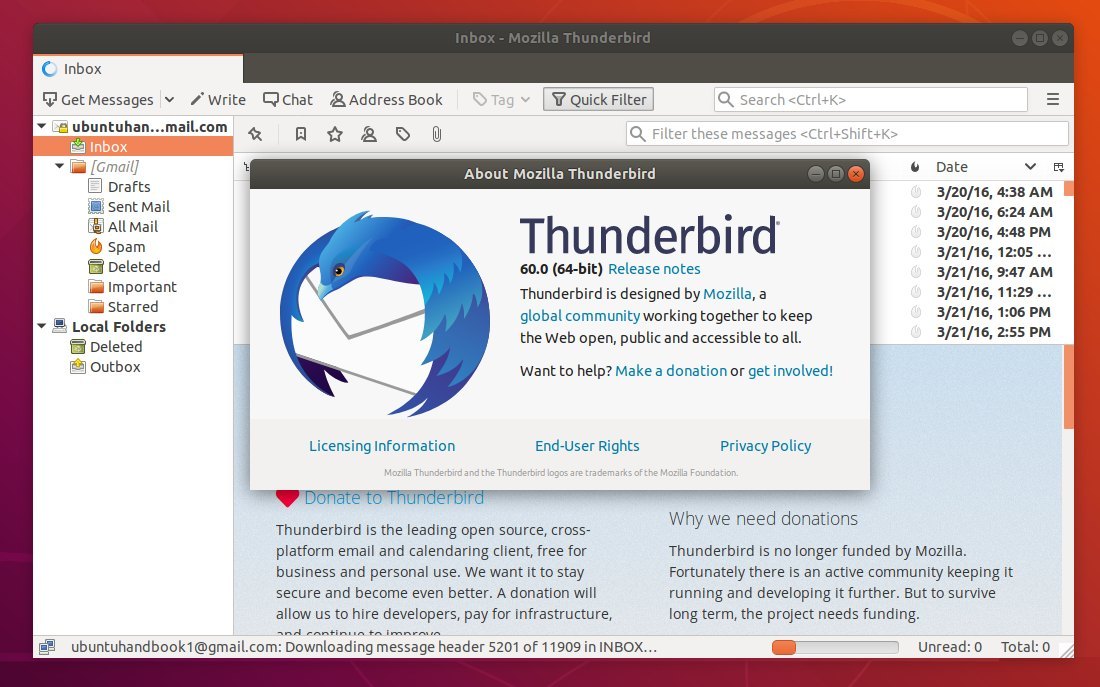The height and width of the screenshot is (687, 1100).
Task: Filter to show only starred messages
Action: coord(335,134)
